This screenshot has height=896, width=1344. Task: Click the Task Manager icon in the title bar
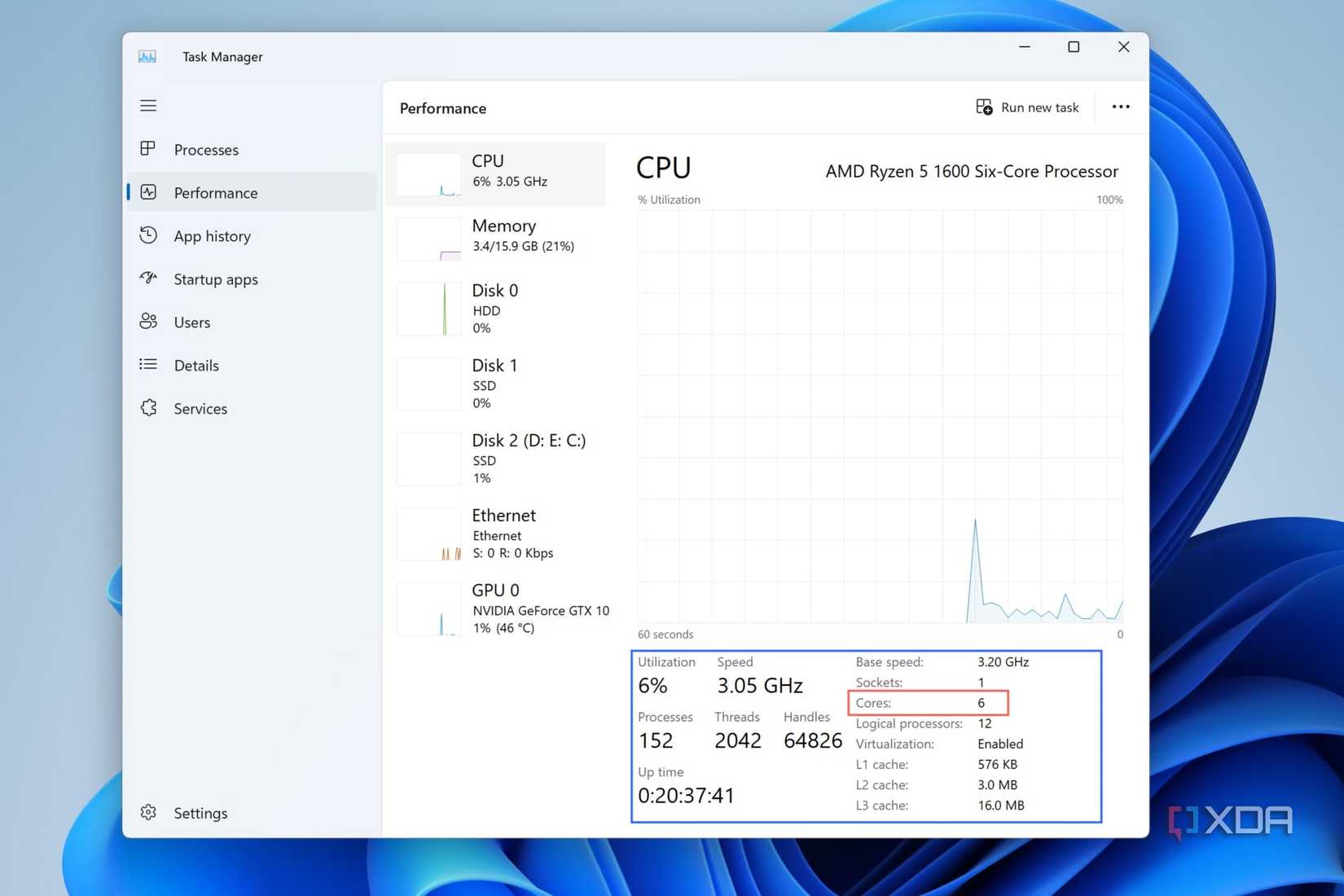[x=147, y=56]
